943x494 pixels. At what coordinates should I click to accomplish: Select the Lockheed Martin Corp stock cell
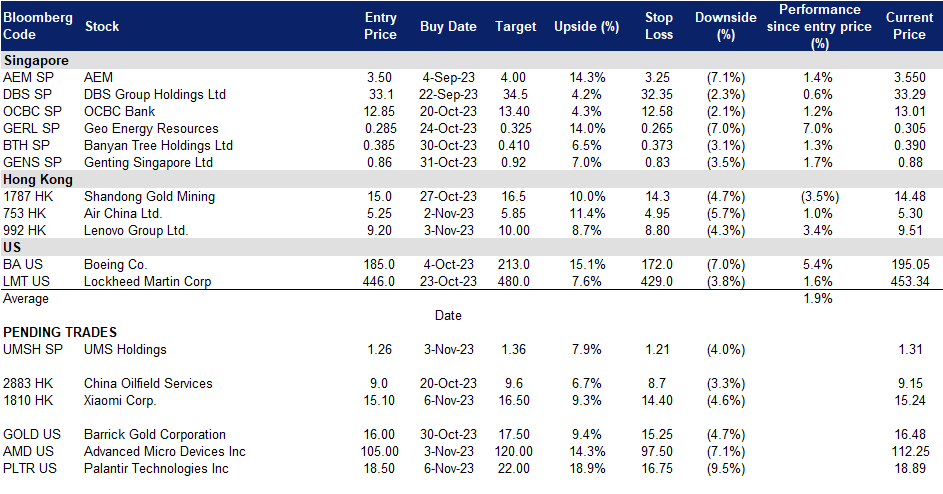coord(147,281)
